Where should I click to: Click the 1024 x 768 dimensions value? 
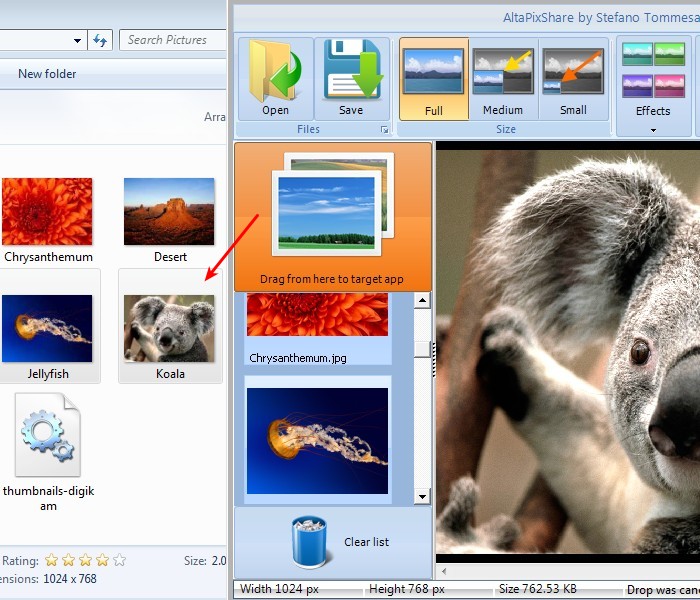click(70, 579)
